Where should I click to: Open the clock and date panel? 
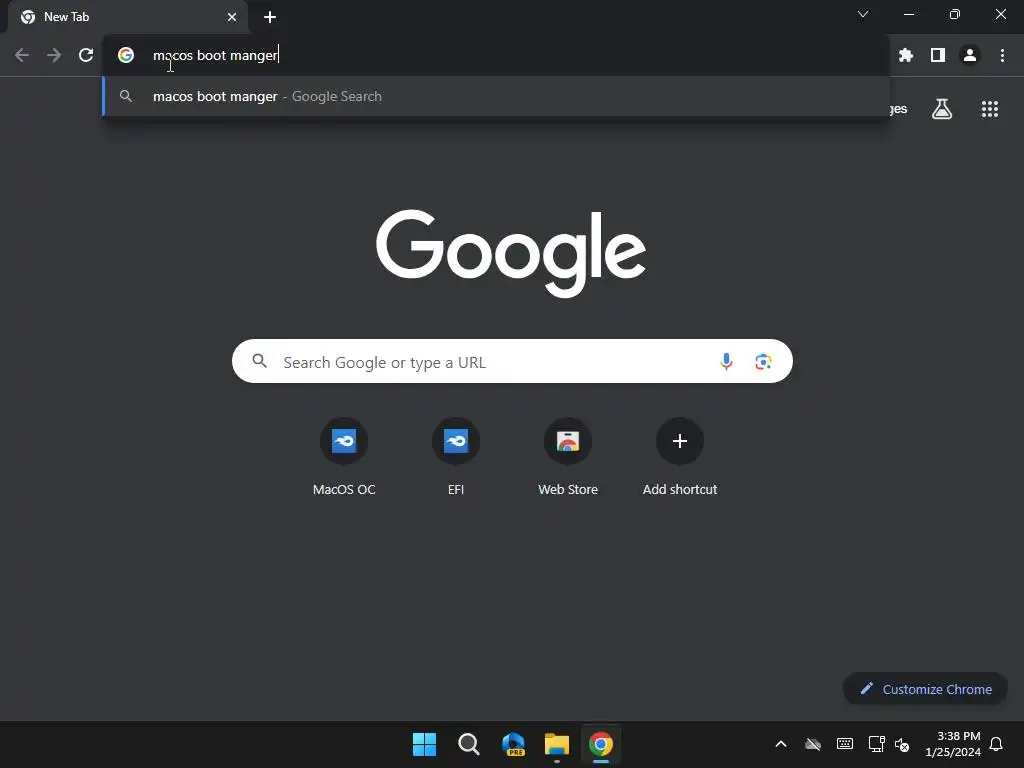[953, 744]
